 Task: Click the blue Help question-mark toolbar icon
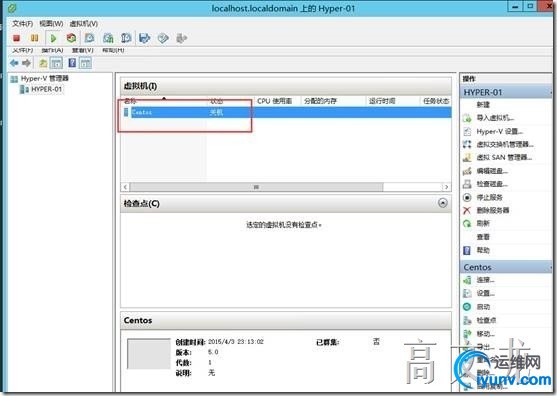(x=72, y=63)
